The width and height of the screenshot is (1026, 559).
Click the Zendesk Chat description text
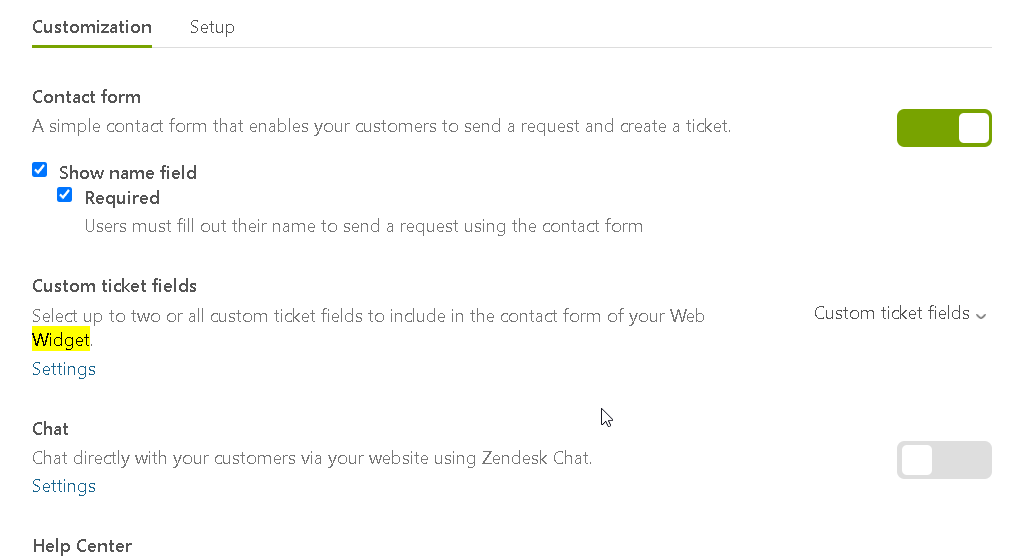coord(312,459)
